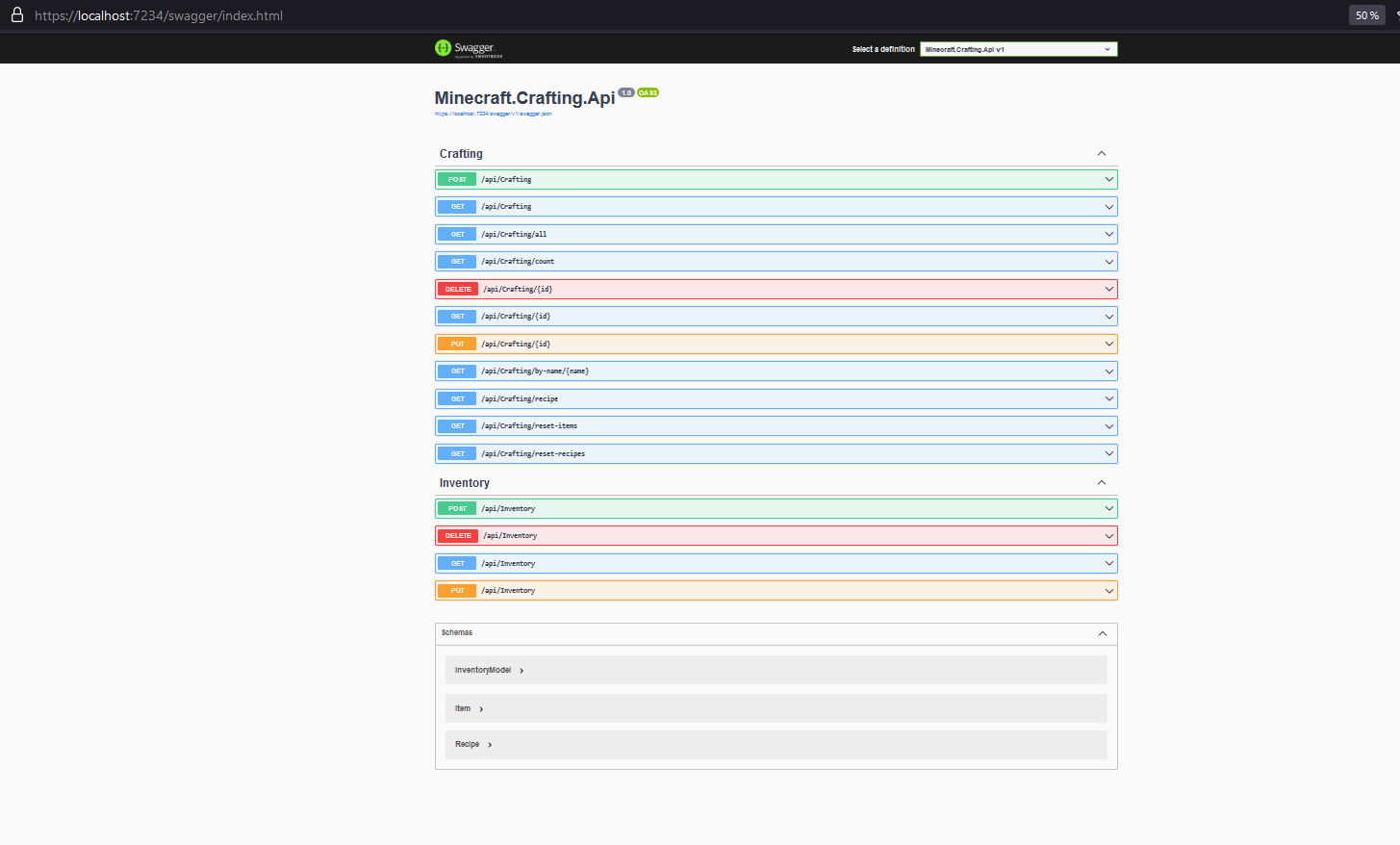This screenshot has height=845, width=1400.
Task: Open the GET /api/Crafting/all endpoint
Action: pos(776,234)
